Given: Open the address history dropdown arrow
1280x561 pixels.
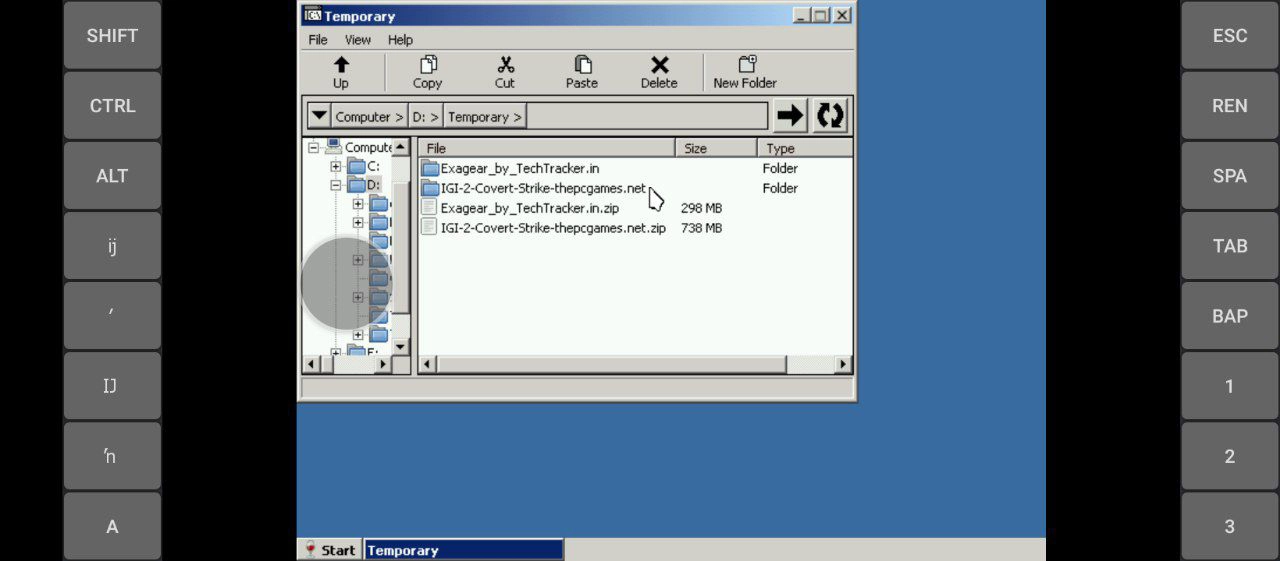Looking at the screenshot, I should [x=318, y=116].
